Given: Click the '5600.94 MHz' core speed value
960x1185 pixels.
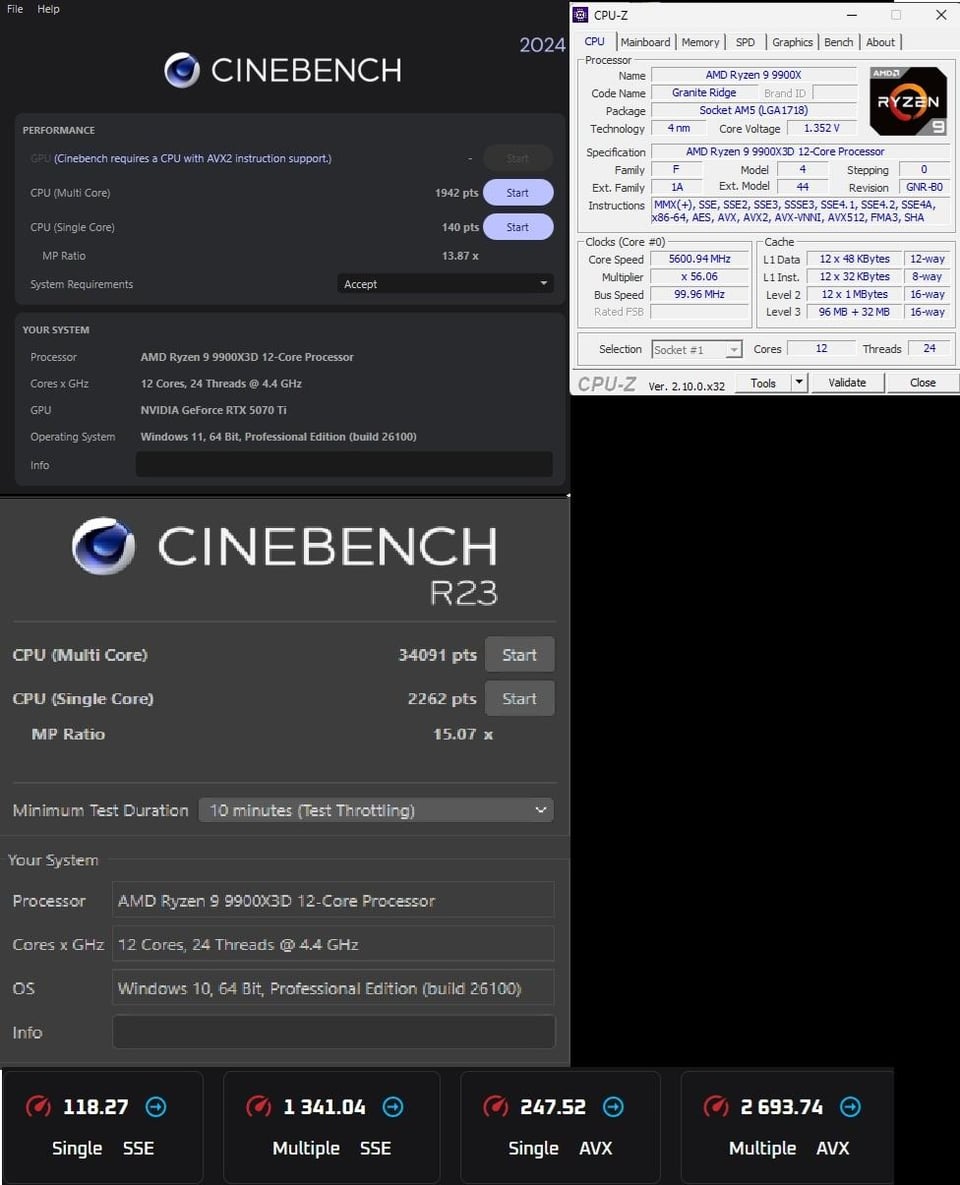Looking at the screenshot, I should pyautogui.click(x=700, y=258).
